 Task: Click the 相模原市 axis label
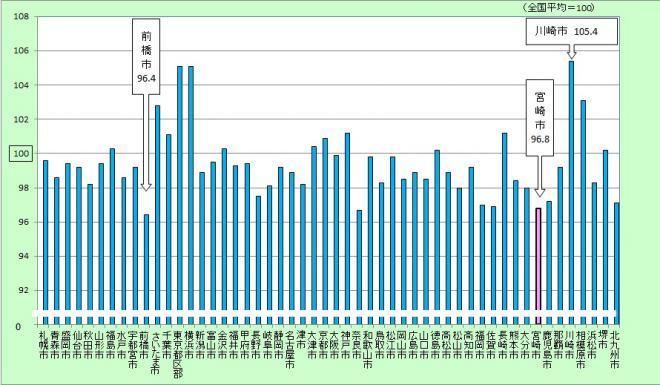pos(580,350)
